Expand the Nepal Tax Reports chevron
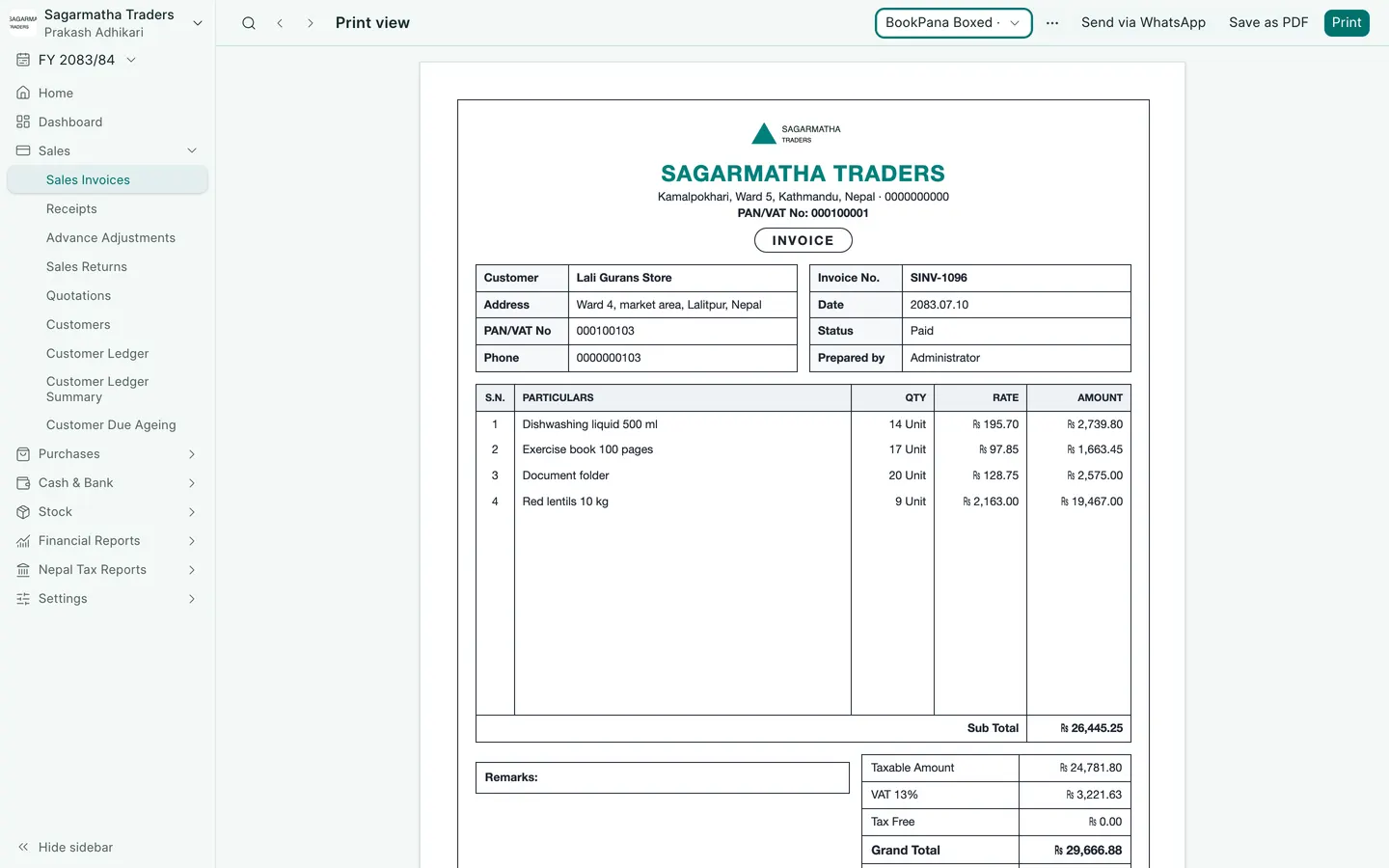1389x868 pixels. 192,569
